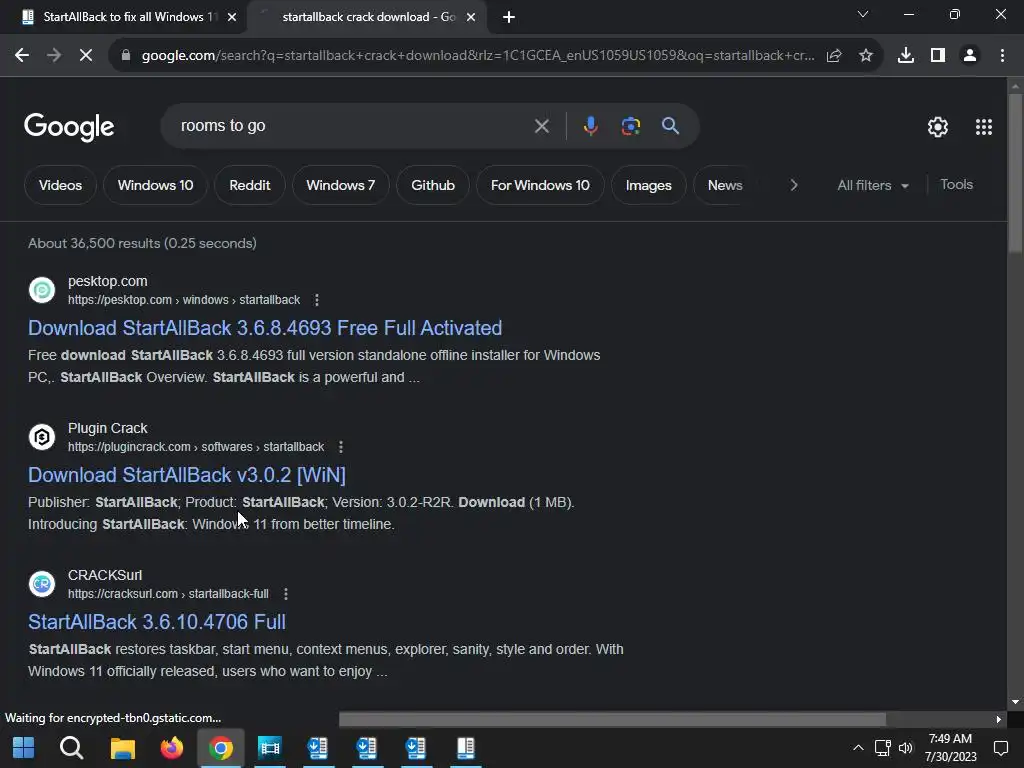Show more filter chips with arrow
The image size is (1024, 768).
coord(793,185)
